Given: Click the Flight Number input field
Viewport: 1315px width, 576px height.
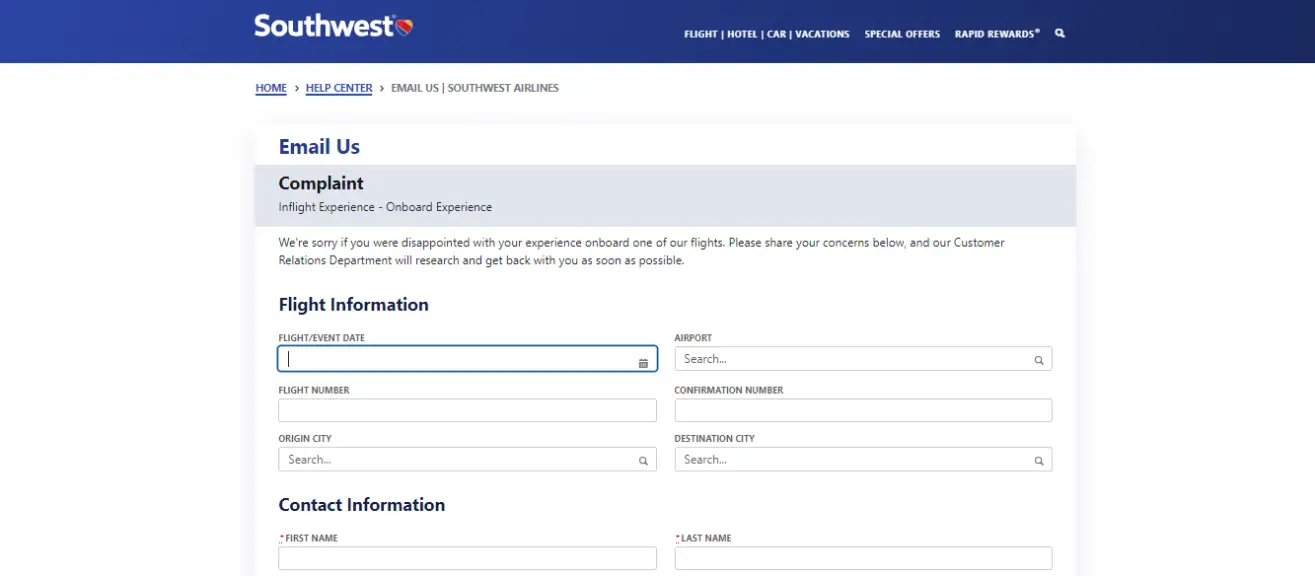Looking at the screenshot, I should click(467, 410).
